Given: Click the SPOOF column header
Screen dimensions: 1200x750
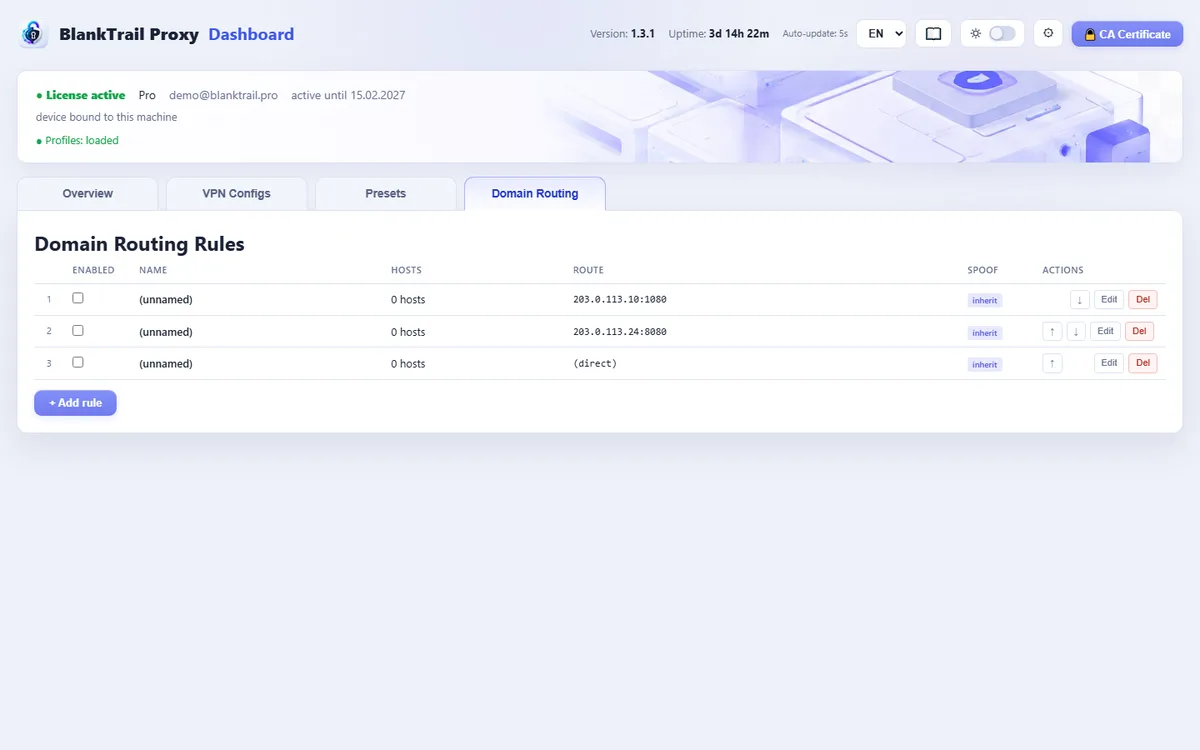Looking at the screenshot, I should point(983,270).
